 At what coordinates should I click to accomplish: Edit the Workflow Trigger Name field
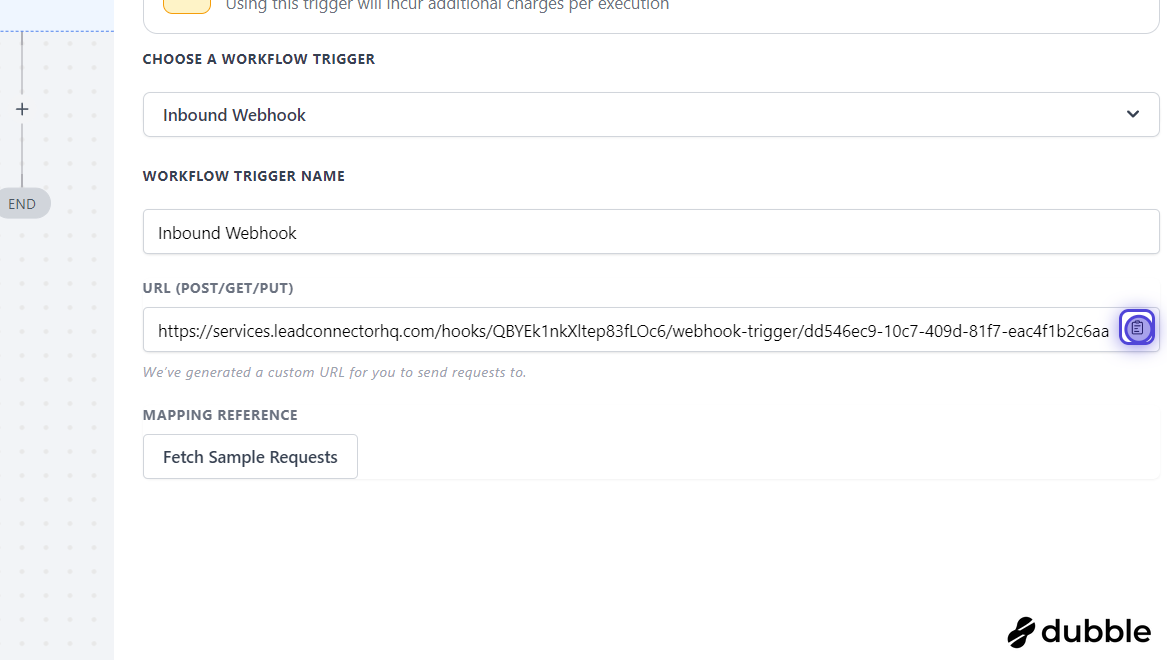click(x=650, y=232)
